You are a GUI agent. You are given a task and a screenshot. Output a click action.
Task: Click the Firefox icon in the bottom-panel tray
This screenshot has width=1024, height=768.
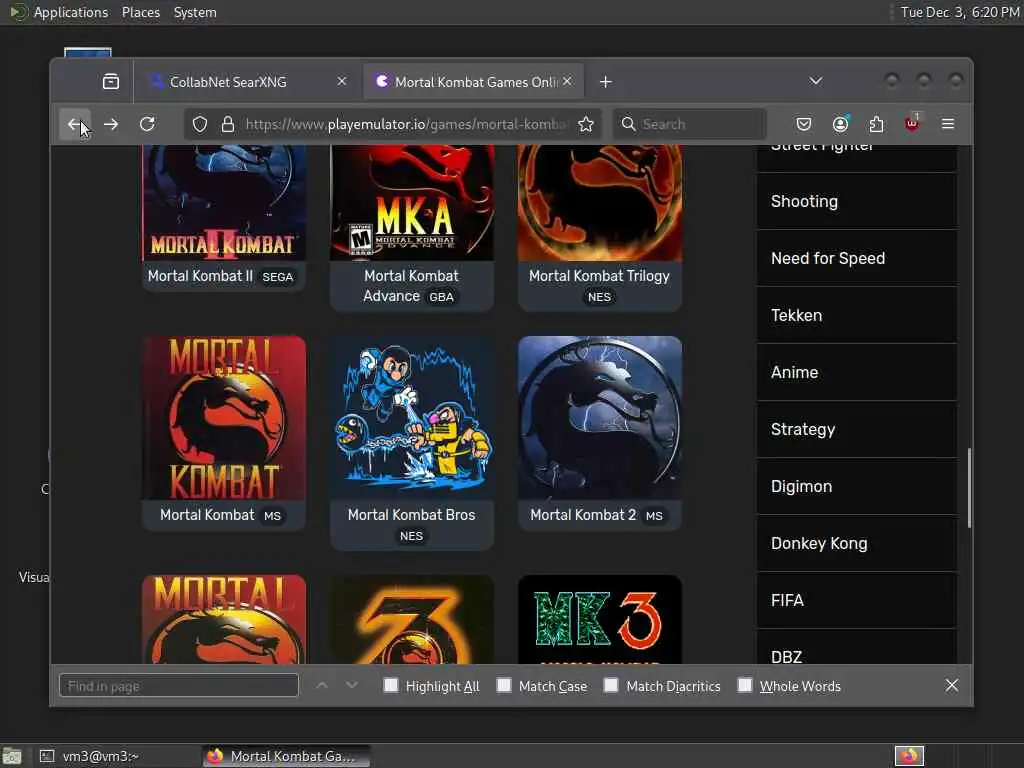[x=909, y=756]
